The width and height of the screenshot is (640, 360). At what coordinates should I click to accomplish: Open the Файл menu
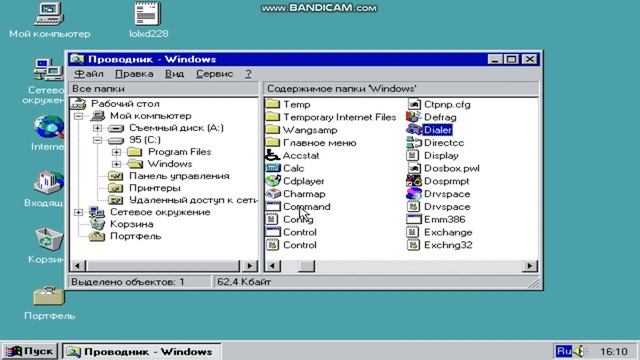click(89, 74)
